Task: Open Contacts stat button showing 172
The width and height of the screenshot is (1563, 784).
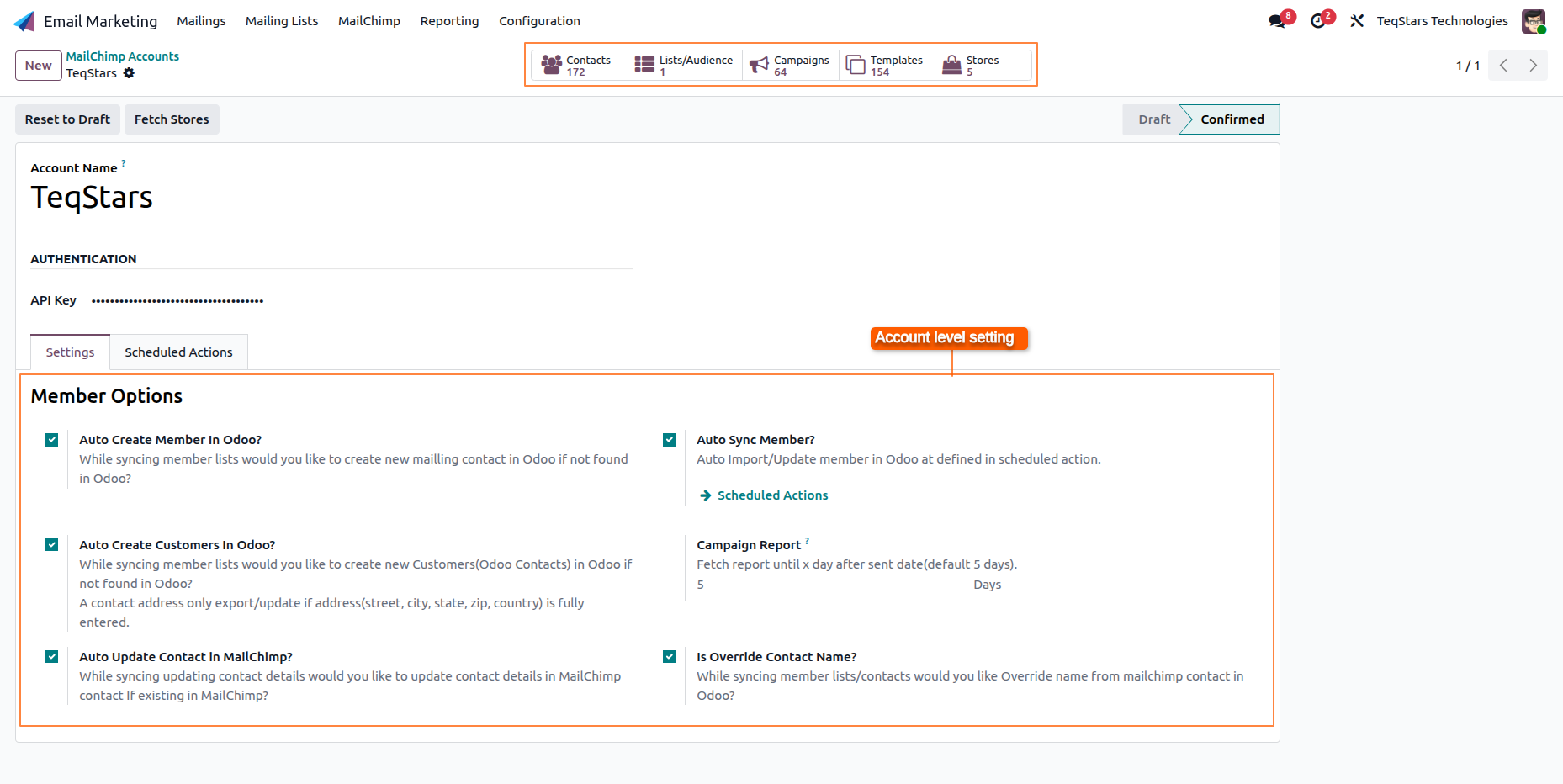Action: 580,66
